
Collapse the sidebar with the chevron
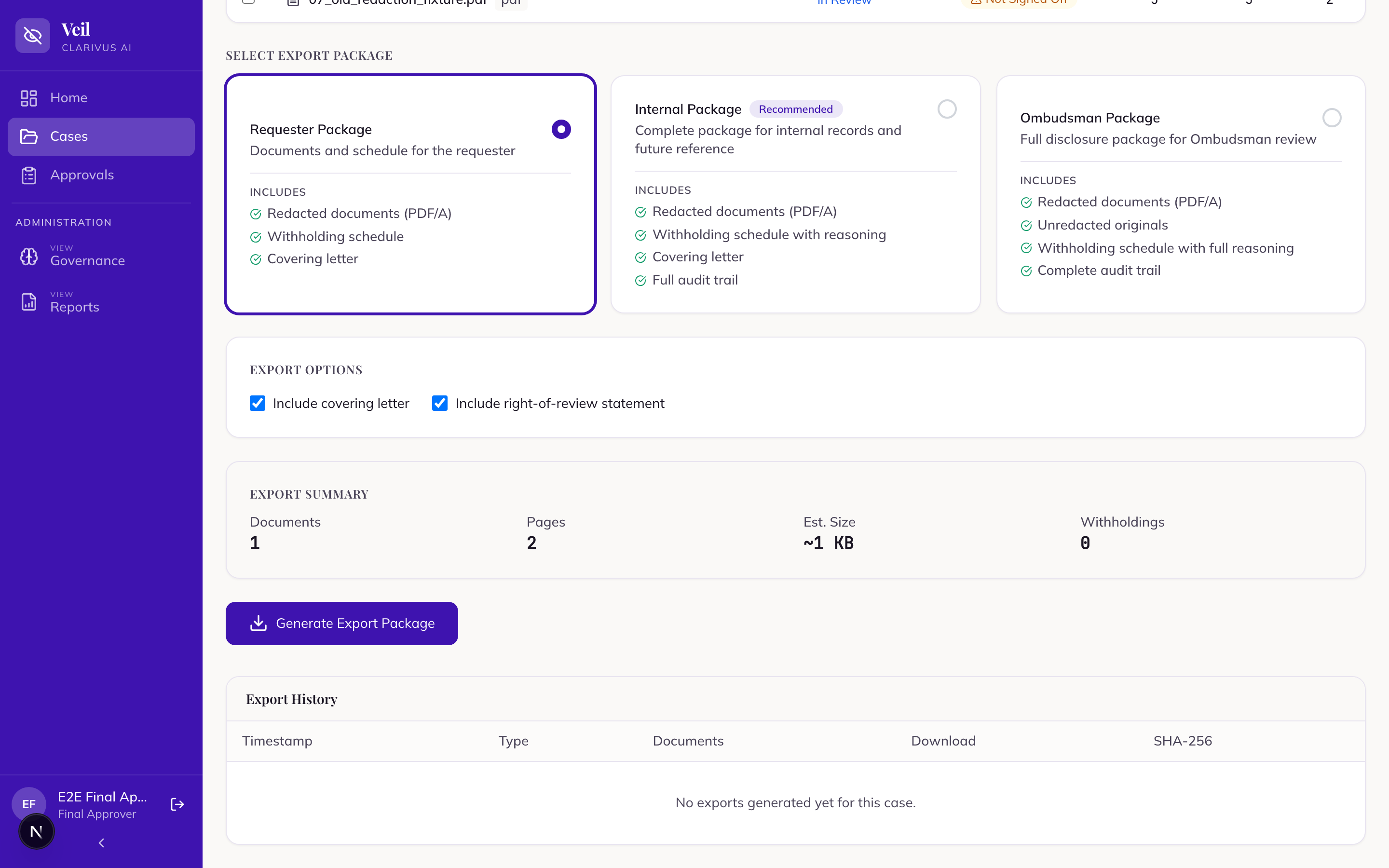tap(101, 843)
